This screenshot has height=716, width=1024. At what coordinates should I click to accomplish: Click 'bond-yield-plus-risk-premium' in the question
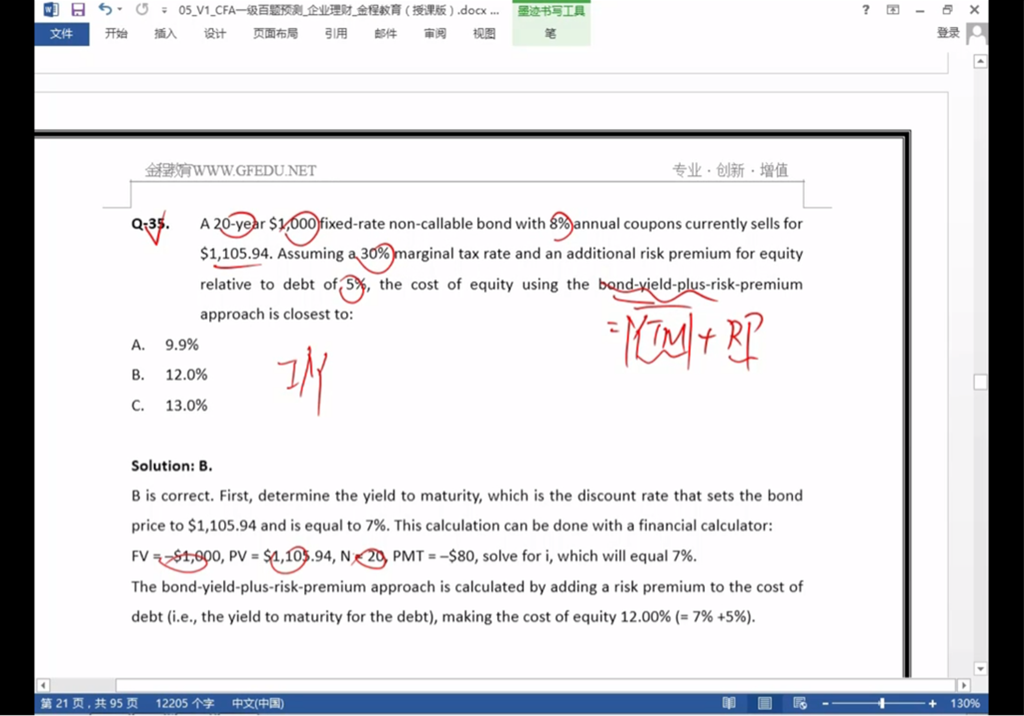pyautogui.click(x=701, y=284)
